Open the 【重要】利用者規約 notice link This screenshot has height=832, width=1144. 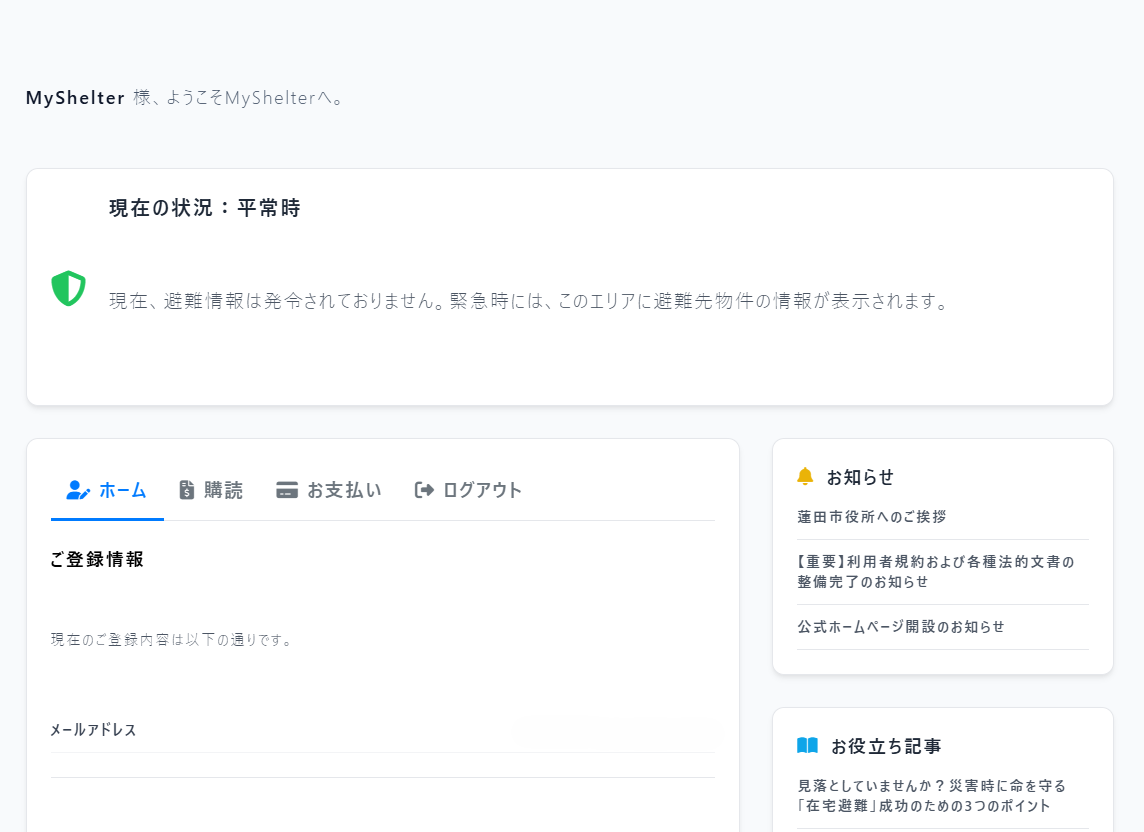(x=936, y=571)
